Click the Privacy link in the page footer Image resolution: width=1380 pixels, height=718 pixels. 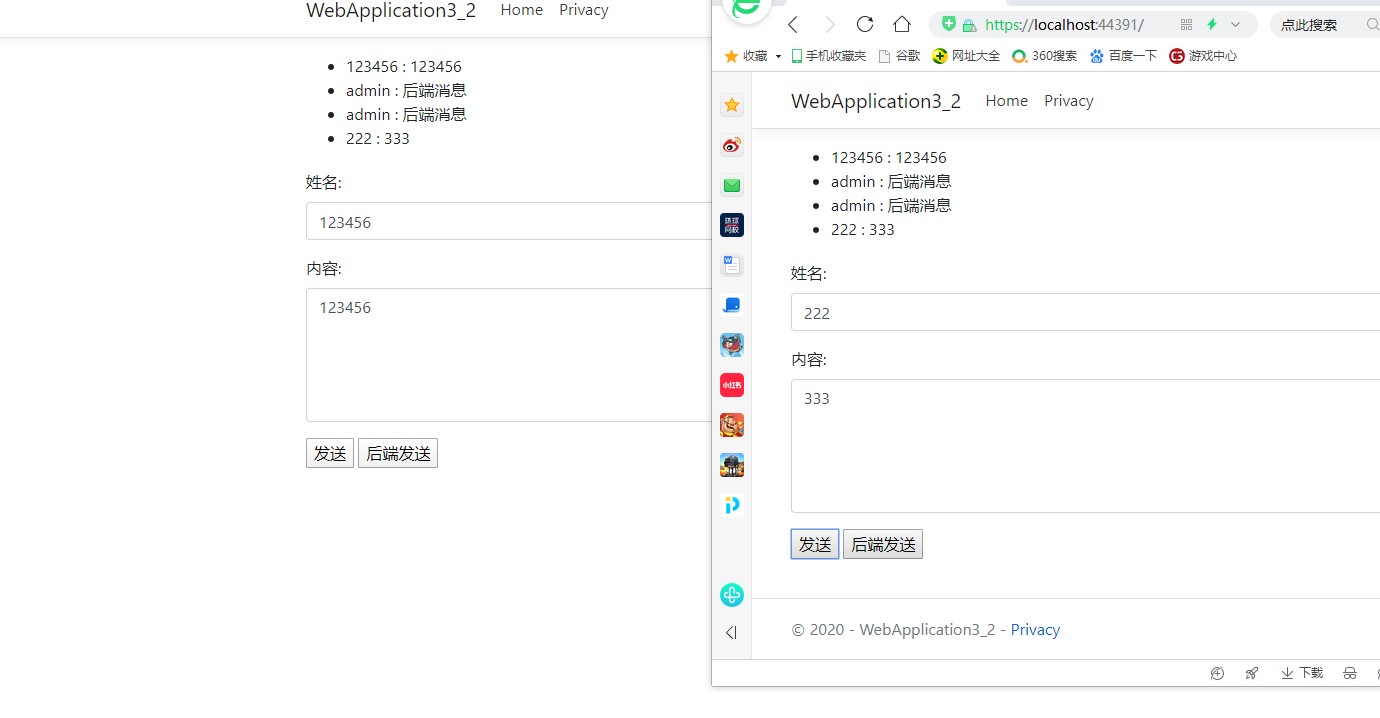coord(1035,629)
